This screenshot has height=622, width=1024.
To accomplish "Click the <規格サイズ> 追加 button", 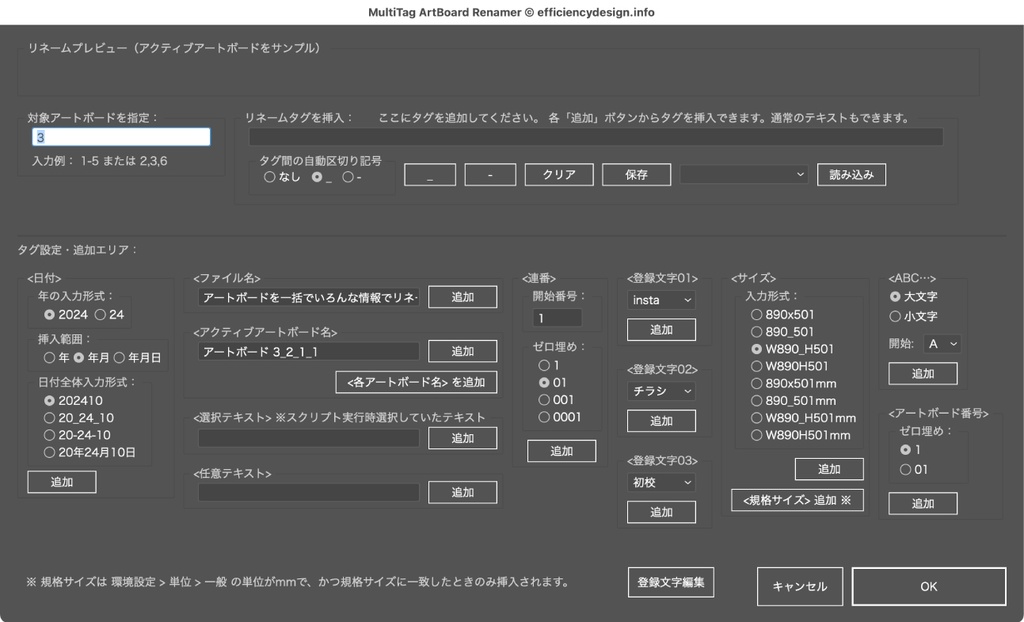I will tap(796, 500).
